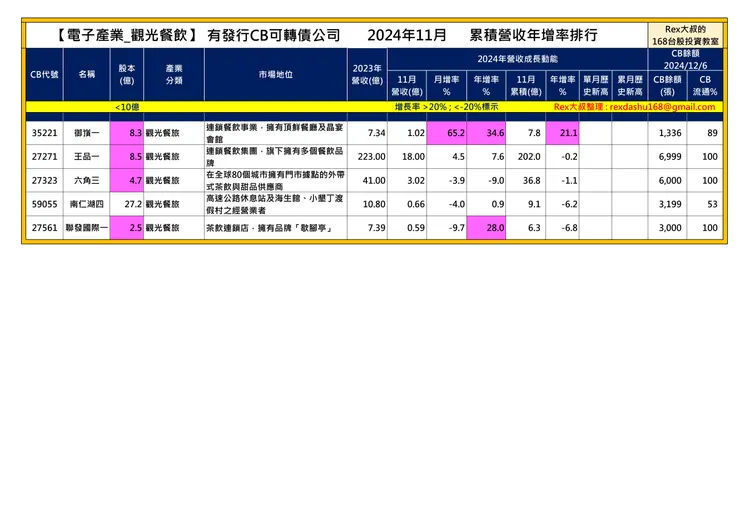
Task: Click the 累月歷史新高 column header
Action: pyautogui.click(x=630, y=85)
